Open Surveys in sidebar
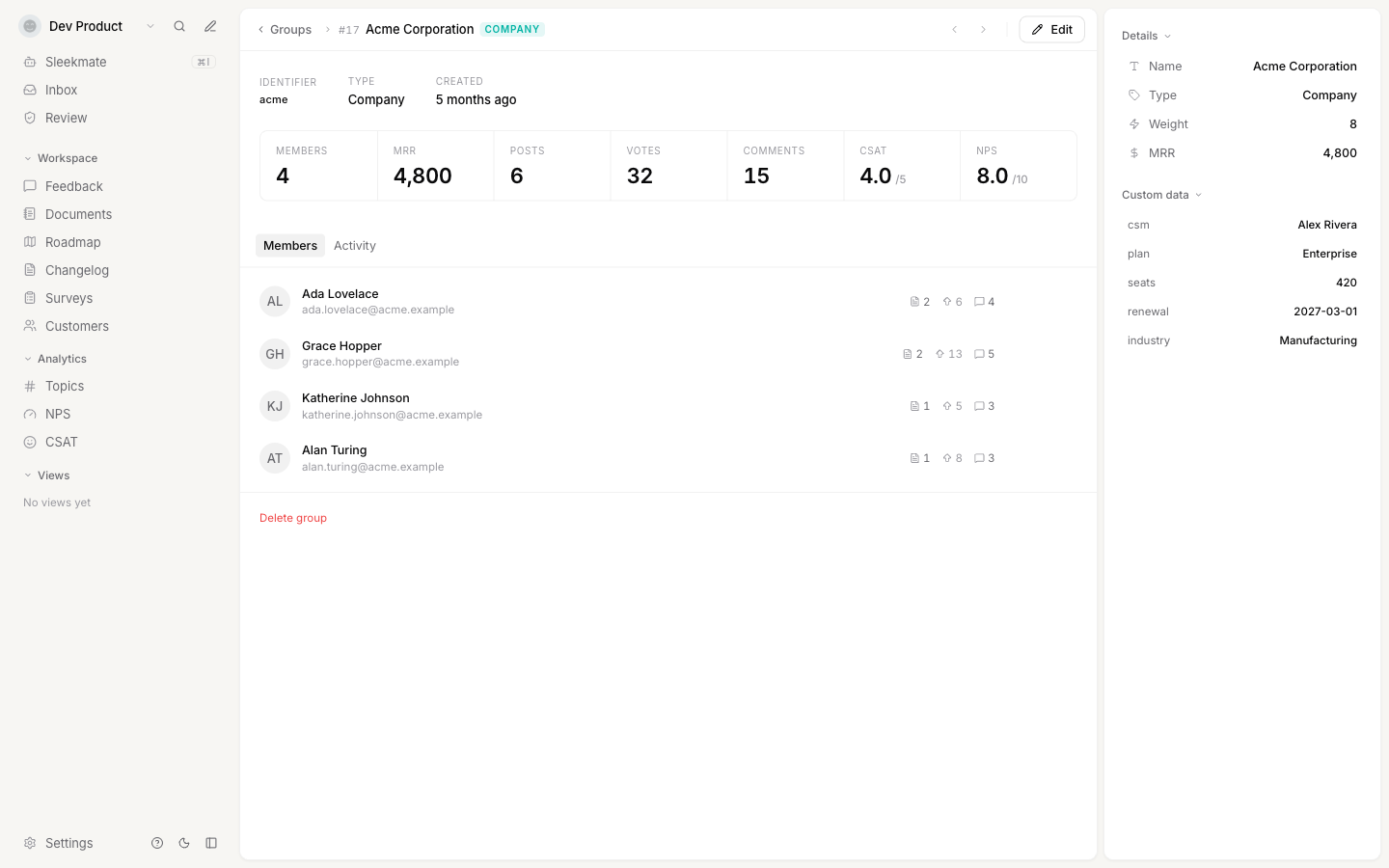Image resolution: width=1389 pixels, height=868 pixels. 119,298
